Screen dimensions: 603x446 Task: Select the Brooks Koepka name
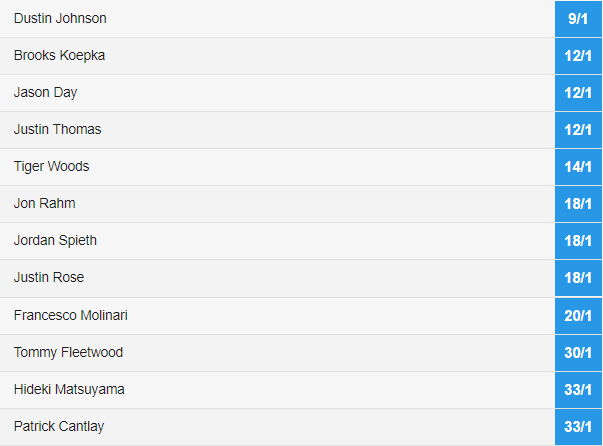coord(59,56)
